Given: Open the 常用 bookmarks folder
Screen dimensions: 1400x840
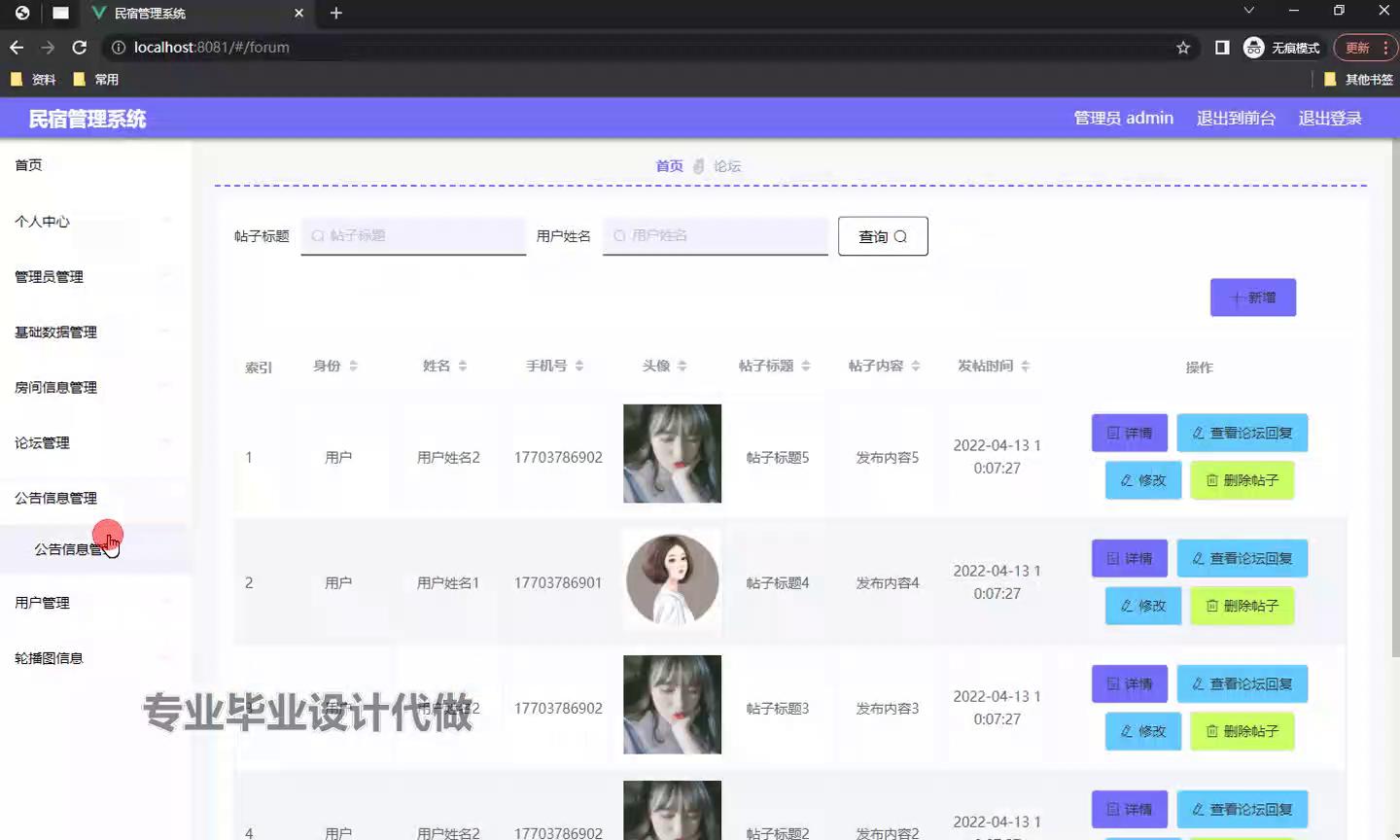Looking at the screenshot, I should pos(96,80).
